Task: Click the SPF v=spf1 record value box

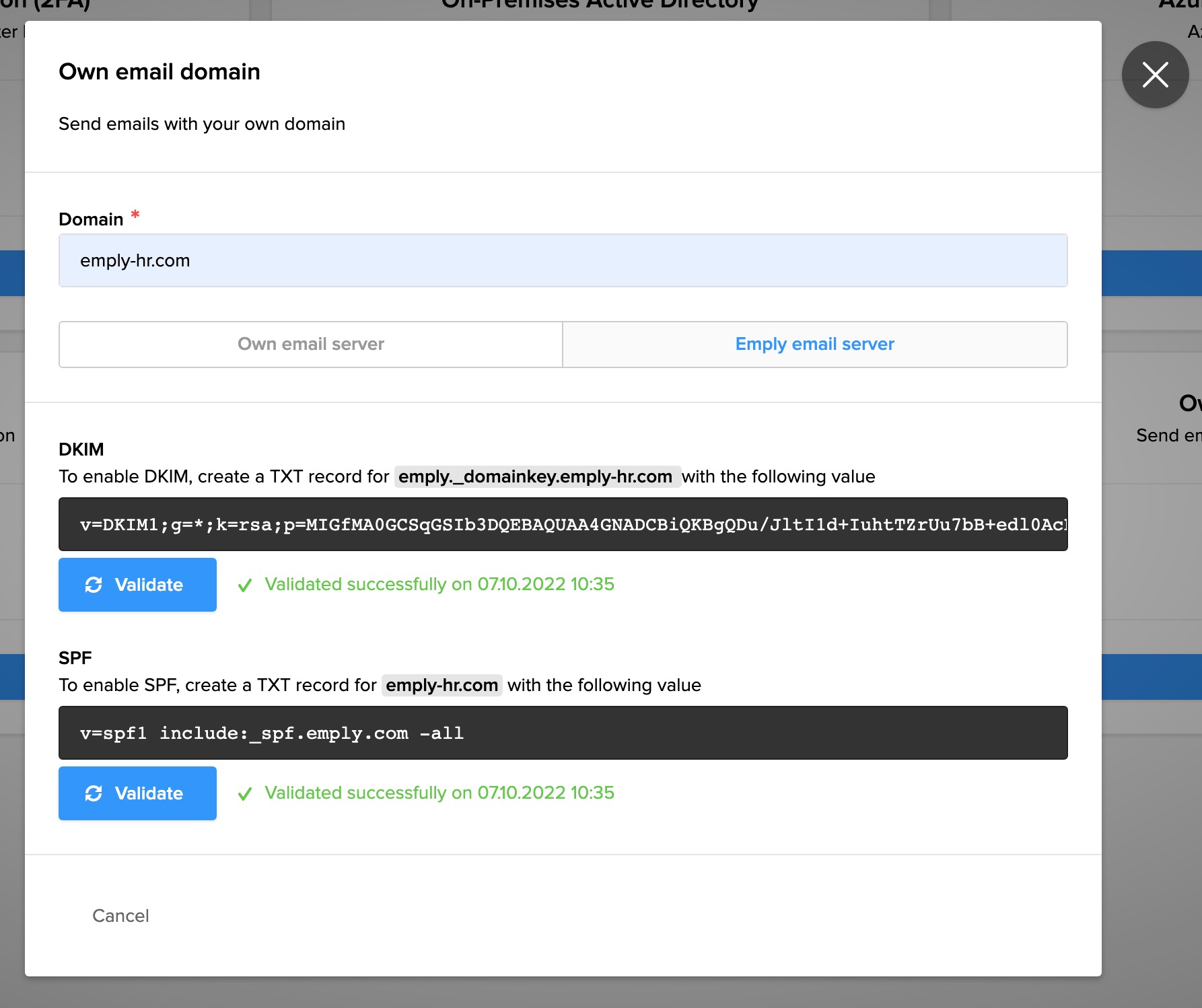Action: pos(563,733)
